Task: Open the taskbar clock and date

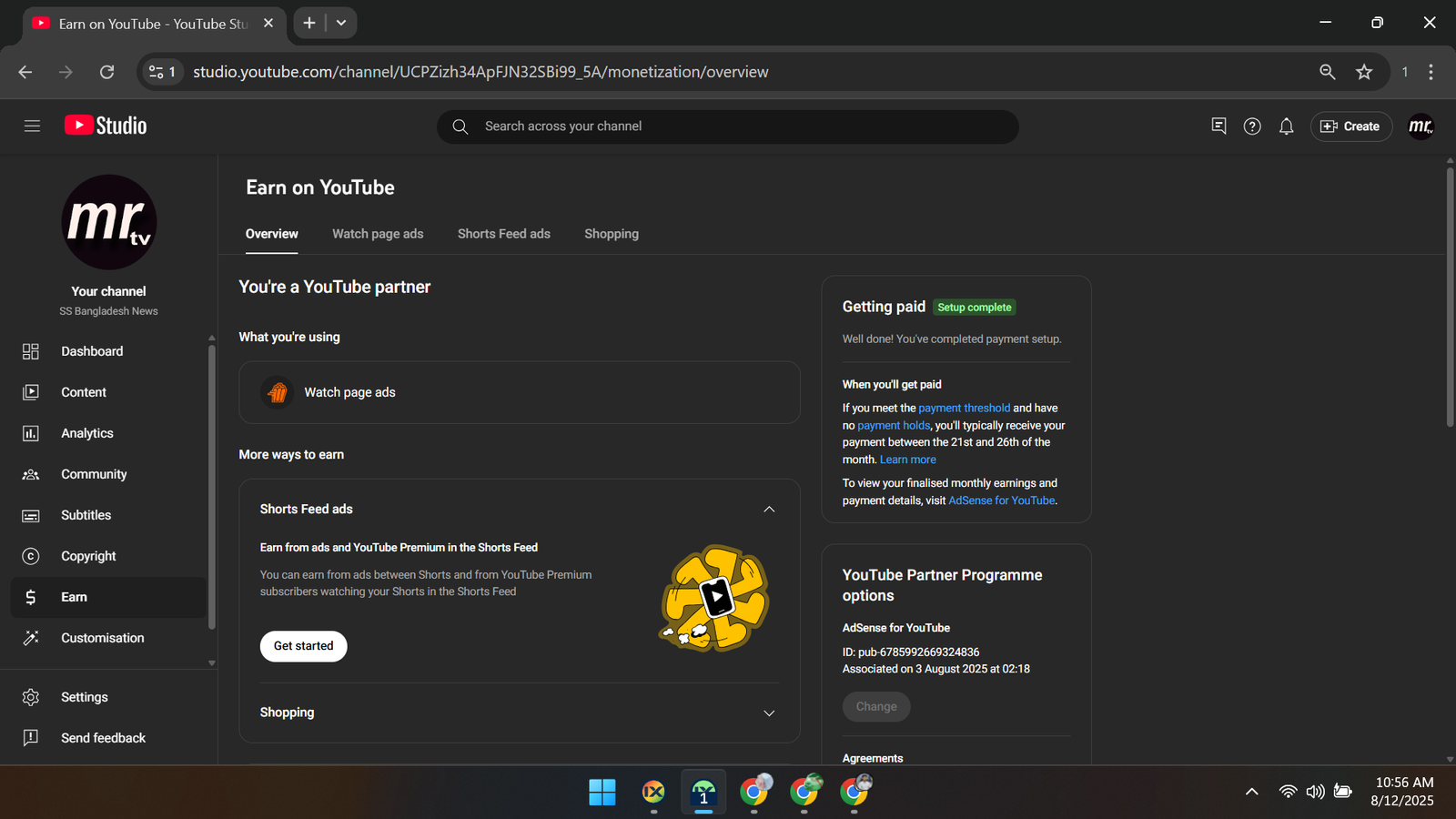Action: point(1403,792)
